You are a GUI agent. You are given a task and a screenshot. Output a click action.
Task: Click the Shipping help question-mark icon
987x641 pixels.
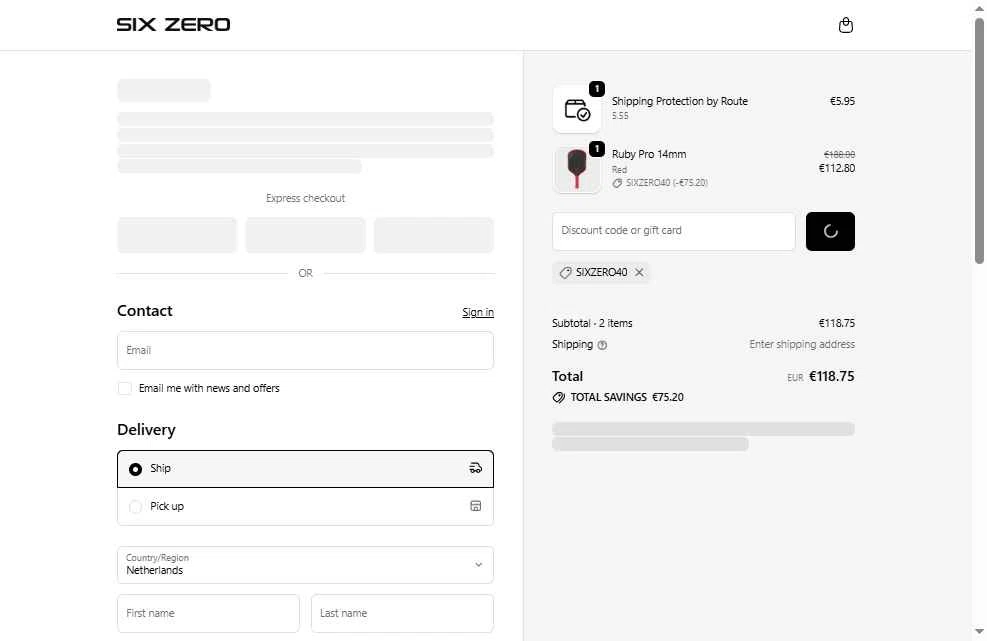tap(602, 345)
